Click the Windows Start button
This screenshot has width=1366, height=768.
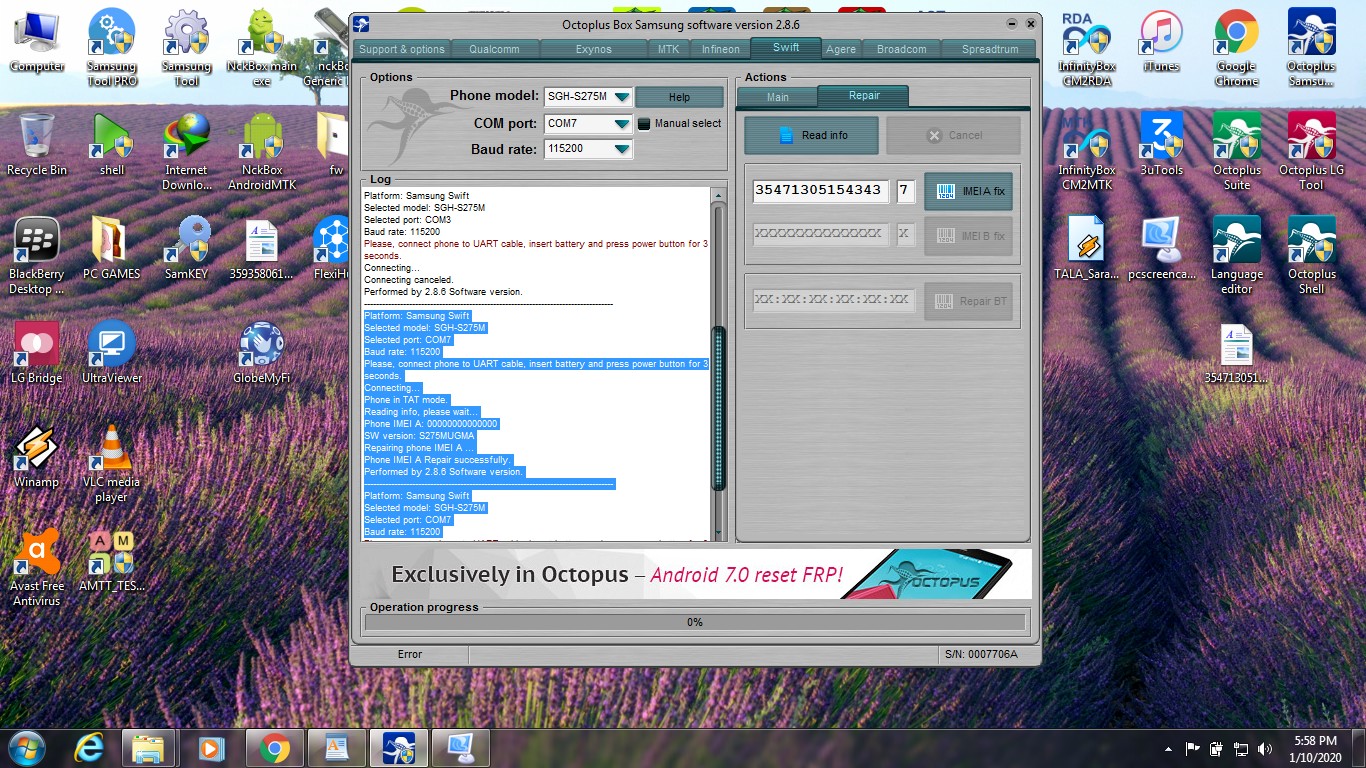[27, 747]
